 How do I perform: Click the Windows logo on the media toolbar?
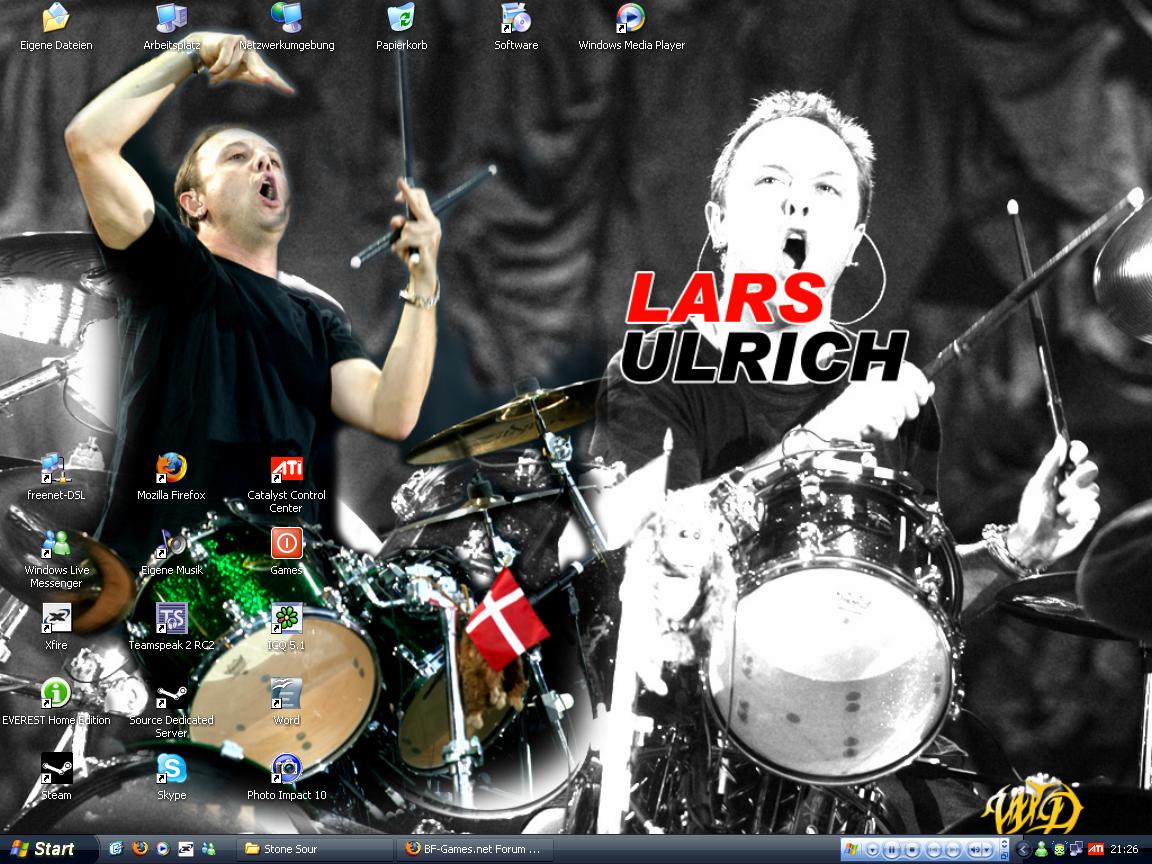coord(852,849)
